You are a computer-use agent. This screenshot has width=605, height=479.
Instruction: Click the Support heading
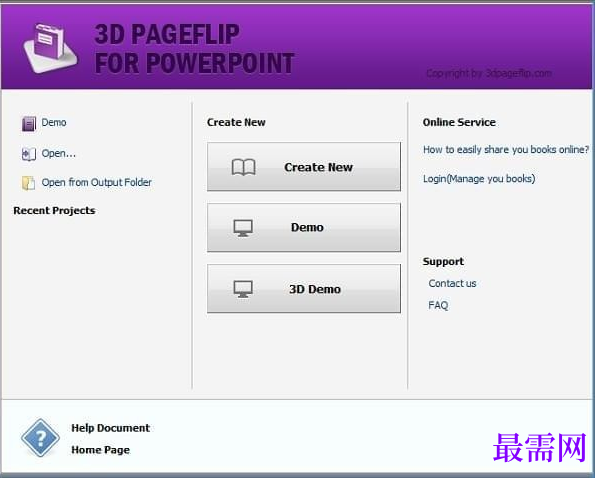[x=443, y=262]
